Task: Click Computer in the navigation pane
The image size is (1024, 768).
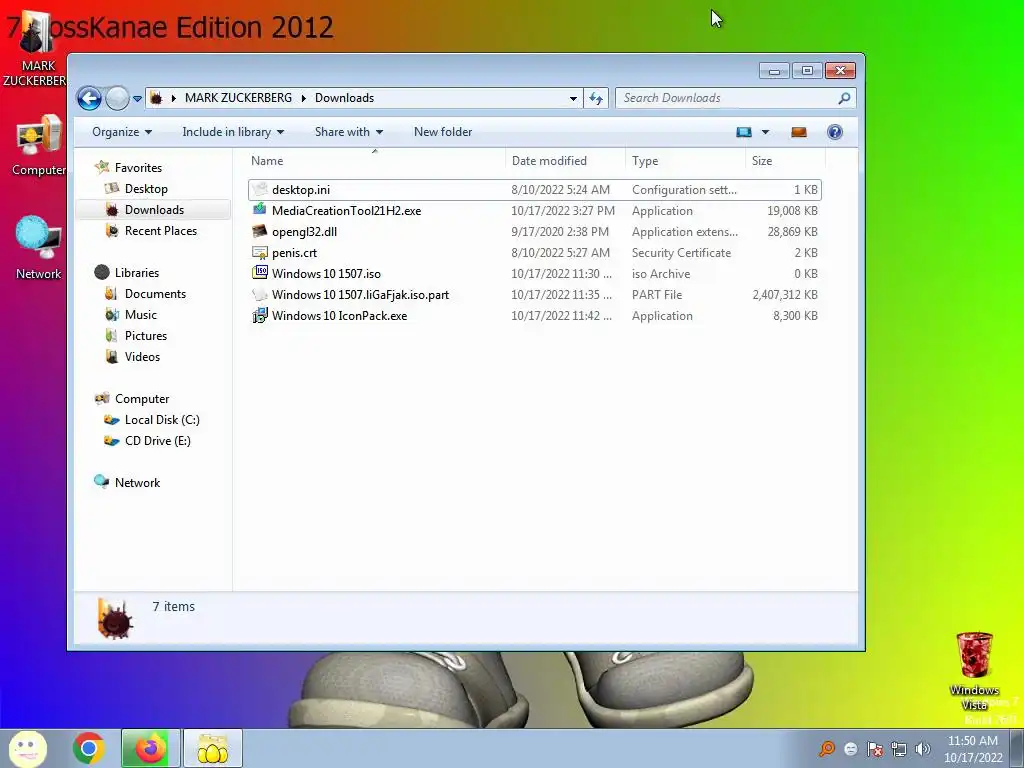Action: [x=142, y=398]
